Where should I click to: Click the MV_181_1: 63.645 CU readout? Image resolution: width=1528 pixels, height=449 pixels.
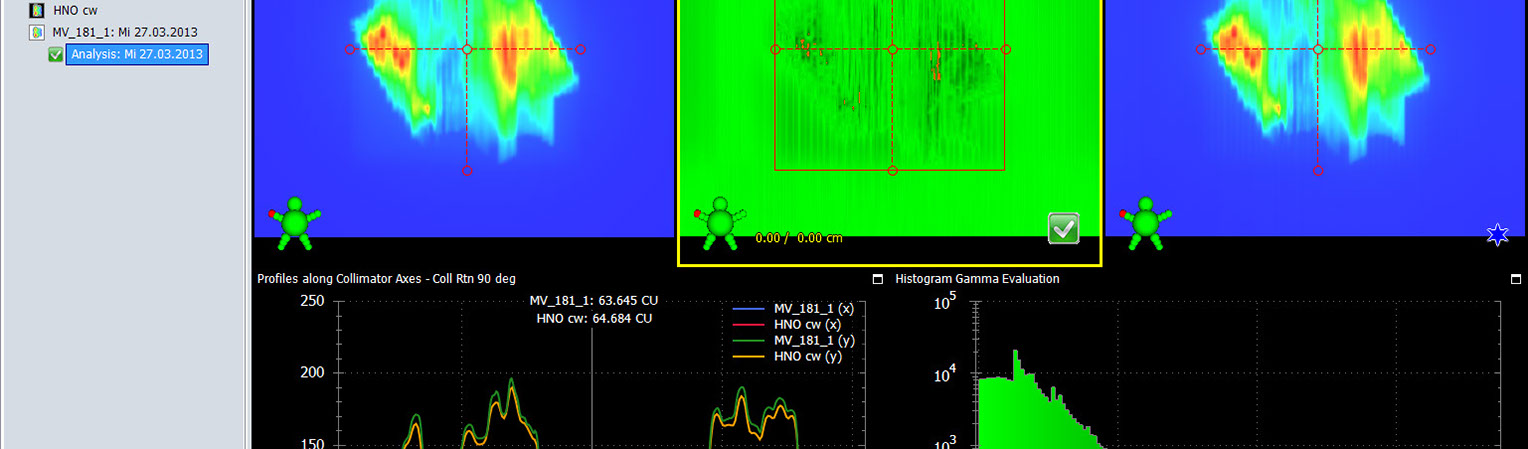[x=593, y=301]
